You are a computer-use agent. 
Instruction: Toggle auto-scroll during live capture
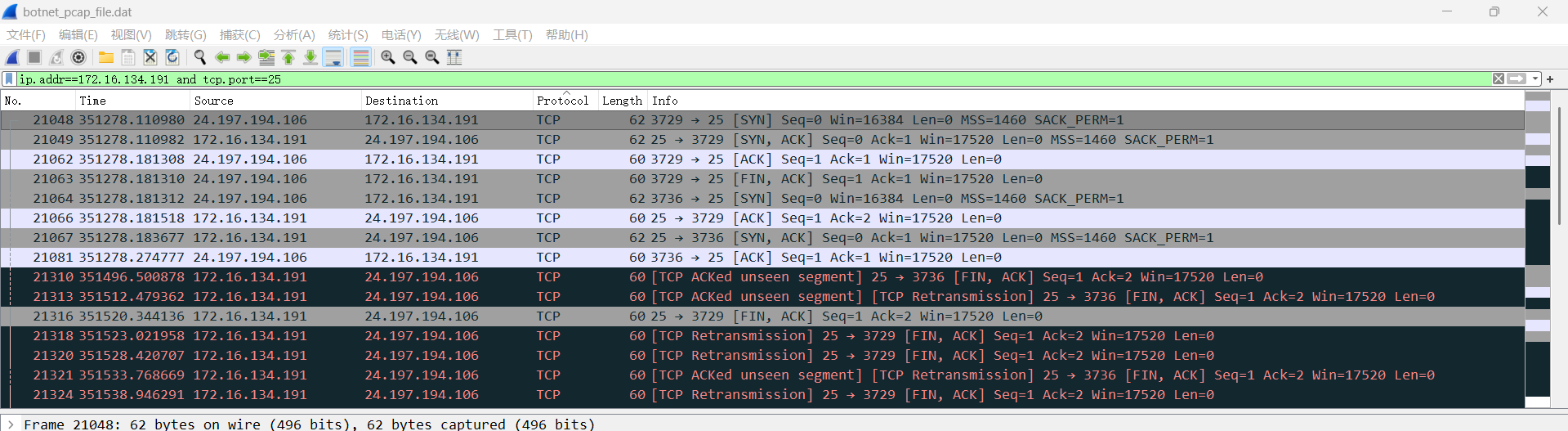[x=333, y=57]
